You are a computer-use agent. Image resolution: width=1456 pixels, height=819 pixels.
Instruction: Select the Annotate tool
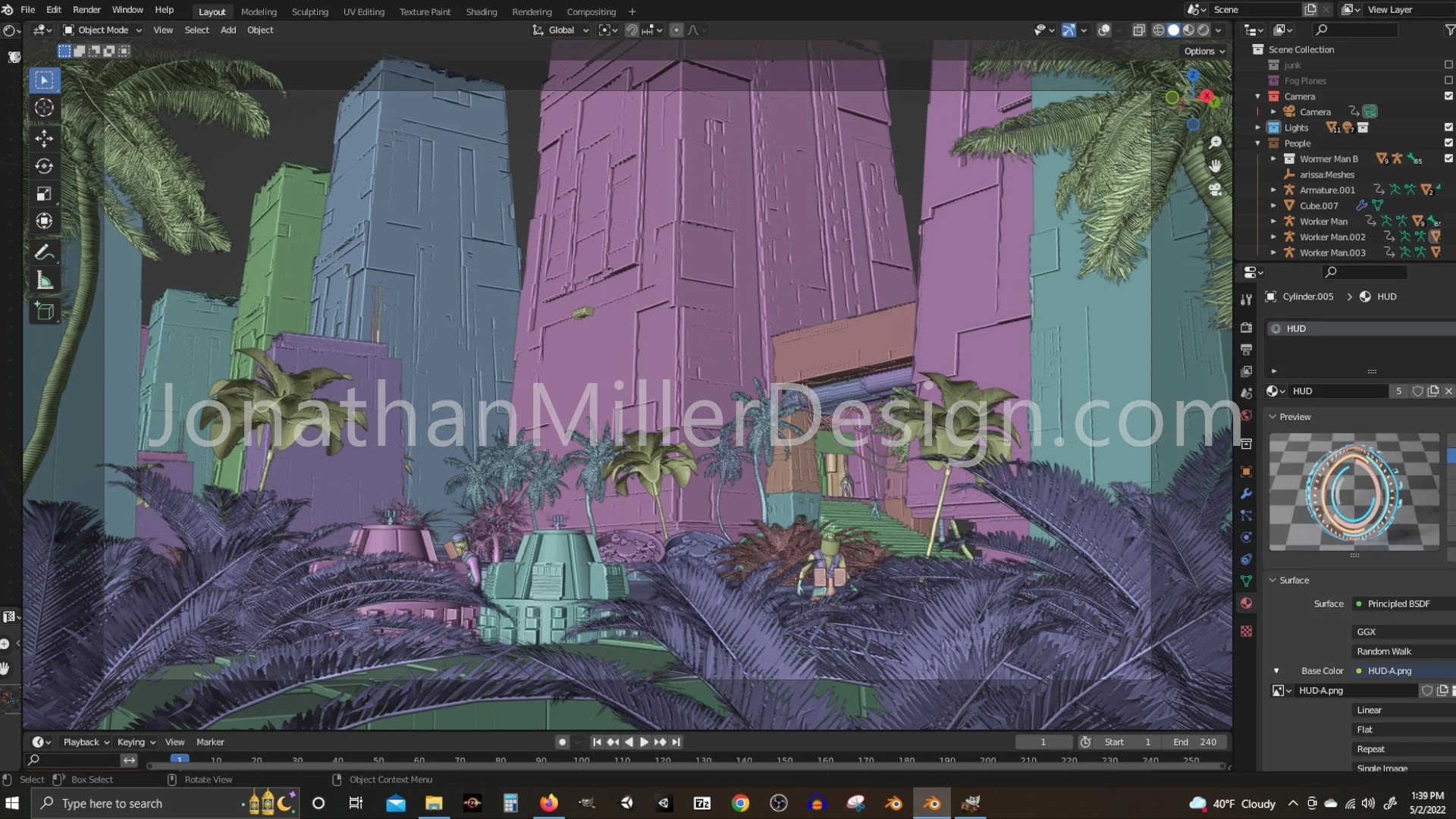44,253
